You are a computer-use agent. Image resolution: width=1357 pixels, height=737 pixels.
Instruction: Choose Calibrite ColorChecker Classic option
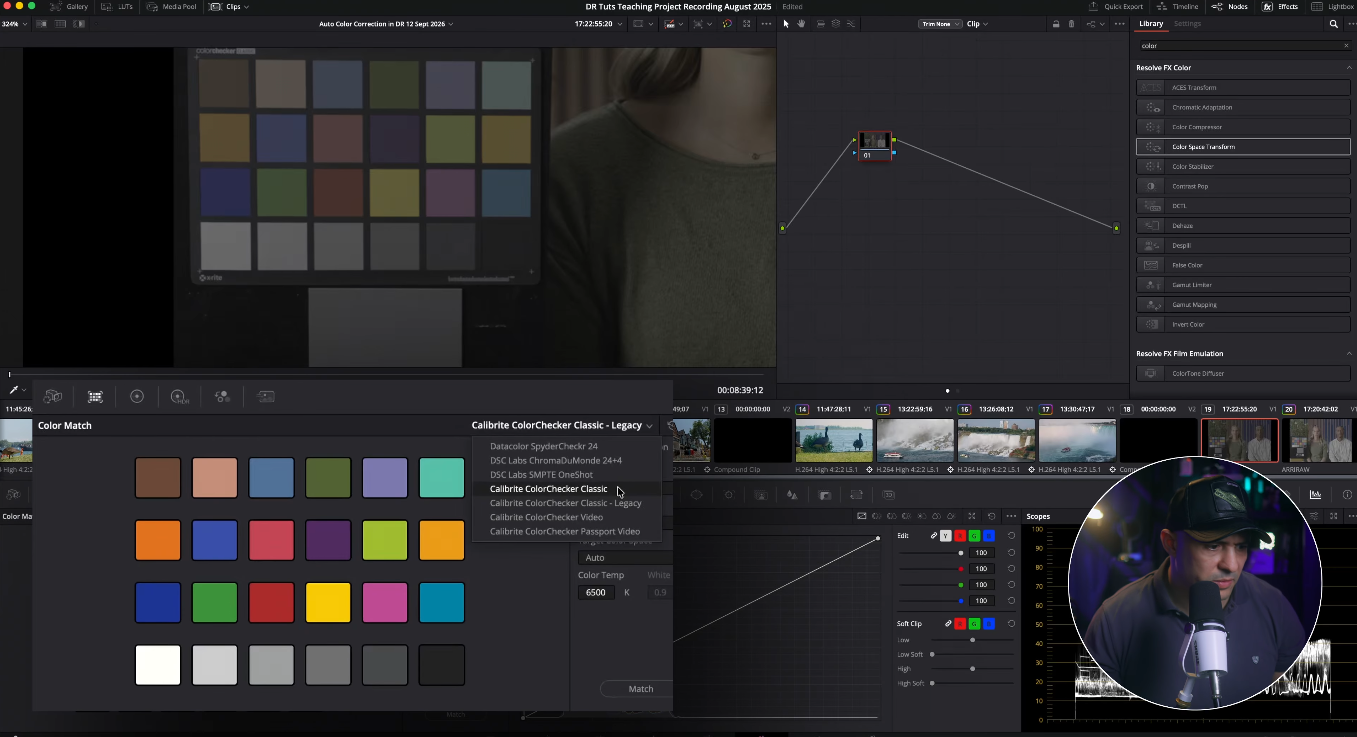pos(548,489)
